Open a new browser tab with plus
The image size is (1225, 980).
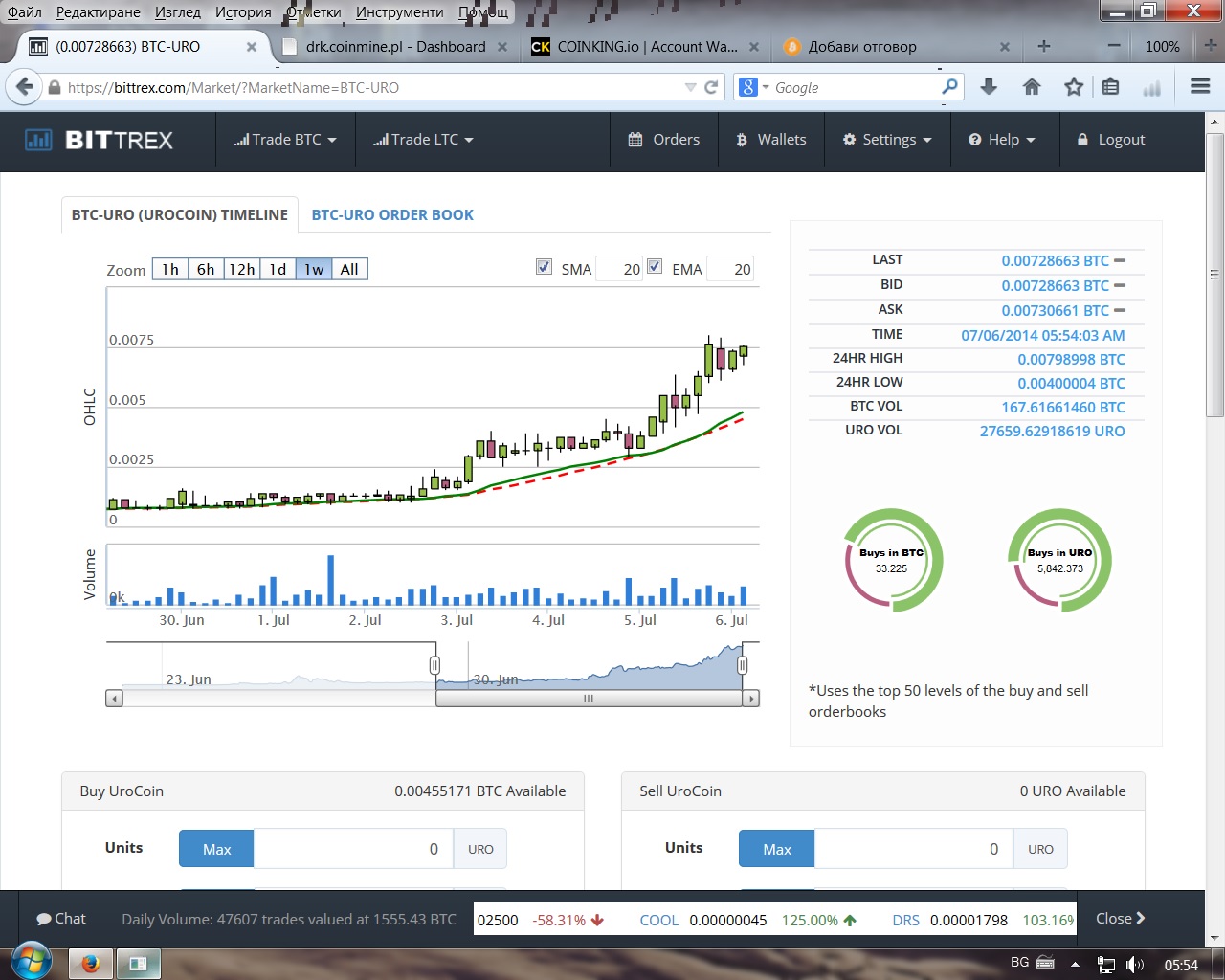[x=1044, y=46]
